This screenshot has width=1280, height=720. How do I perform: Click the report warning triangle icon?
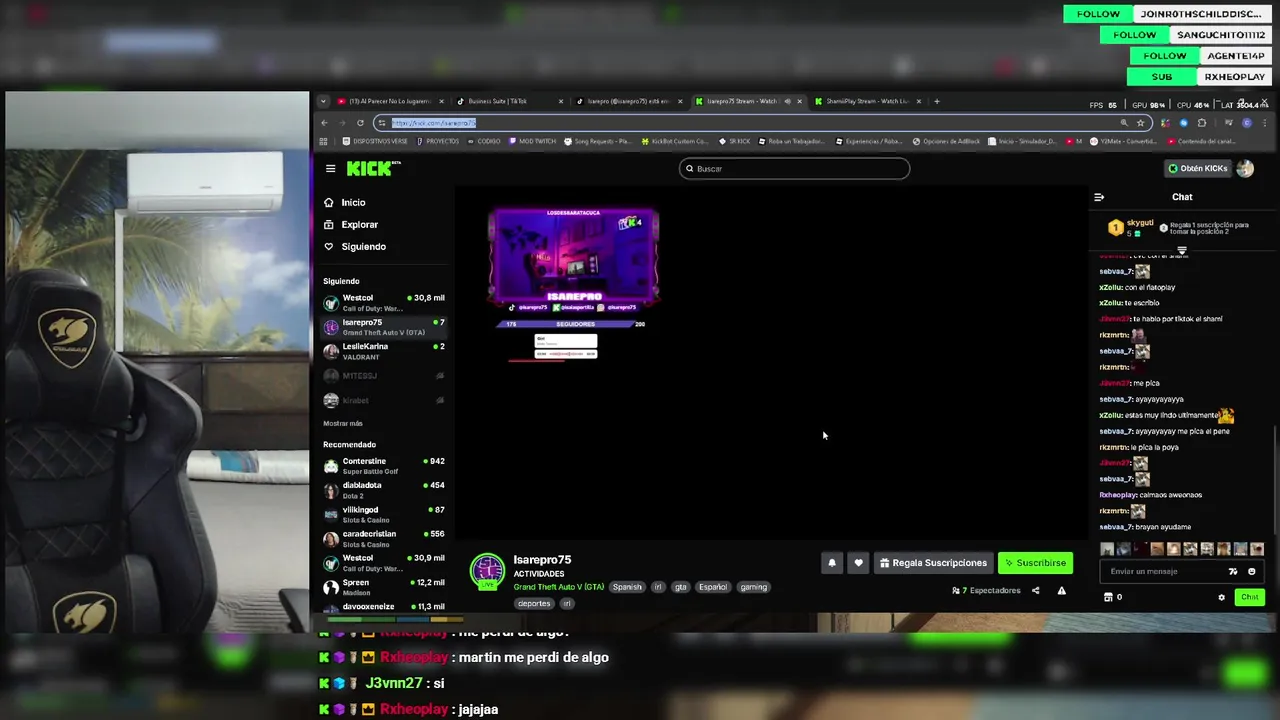tap(1062, 591)
